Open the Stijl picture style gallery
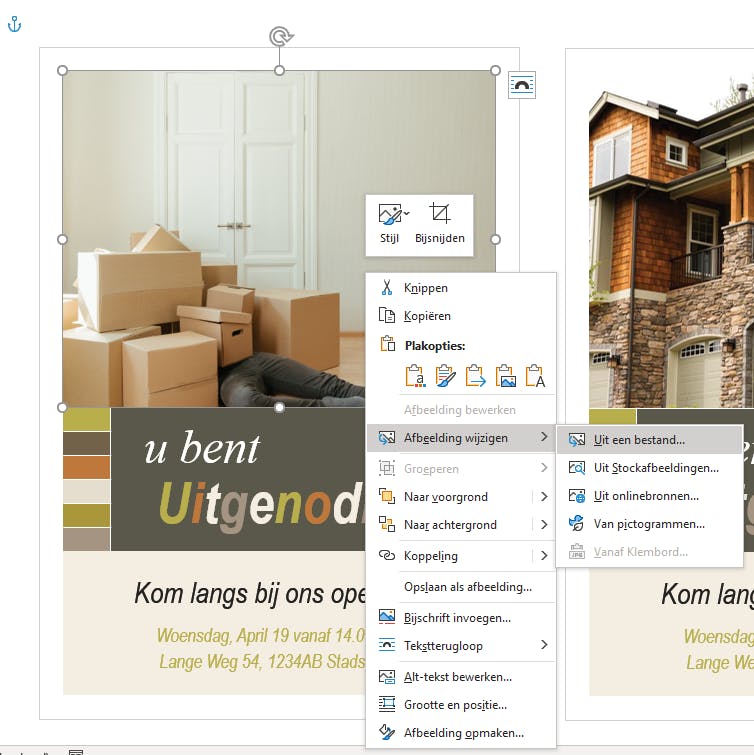Screen dimensions: 754x755 pos(392,224)
